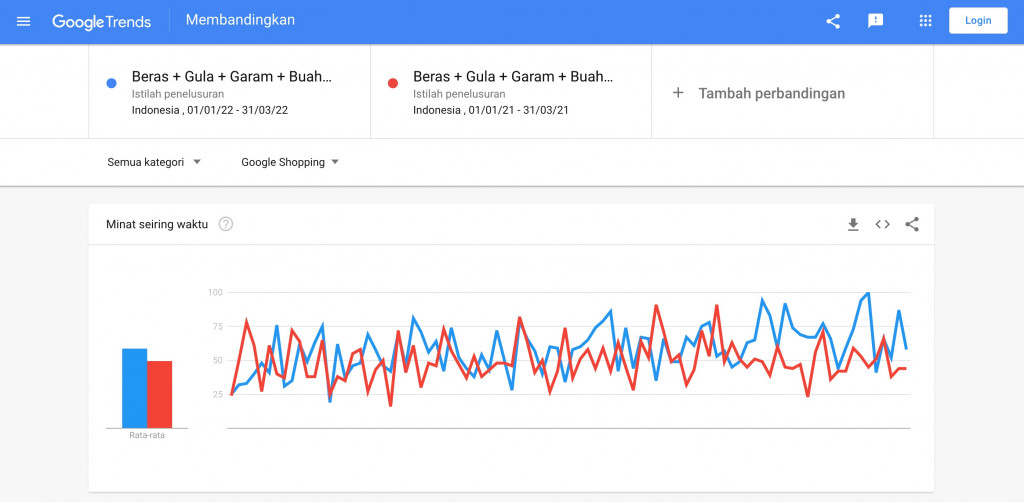Open the embed code icon
The image size is (1024, 502).
point(882,225)
